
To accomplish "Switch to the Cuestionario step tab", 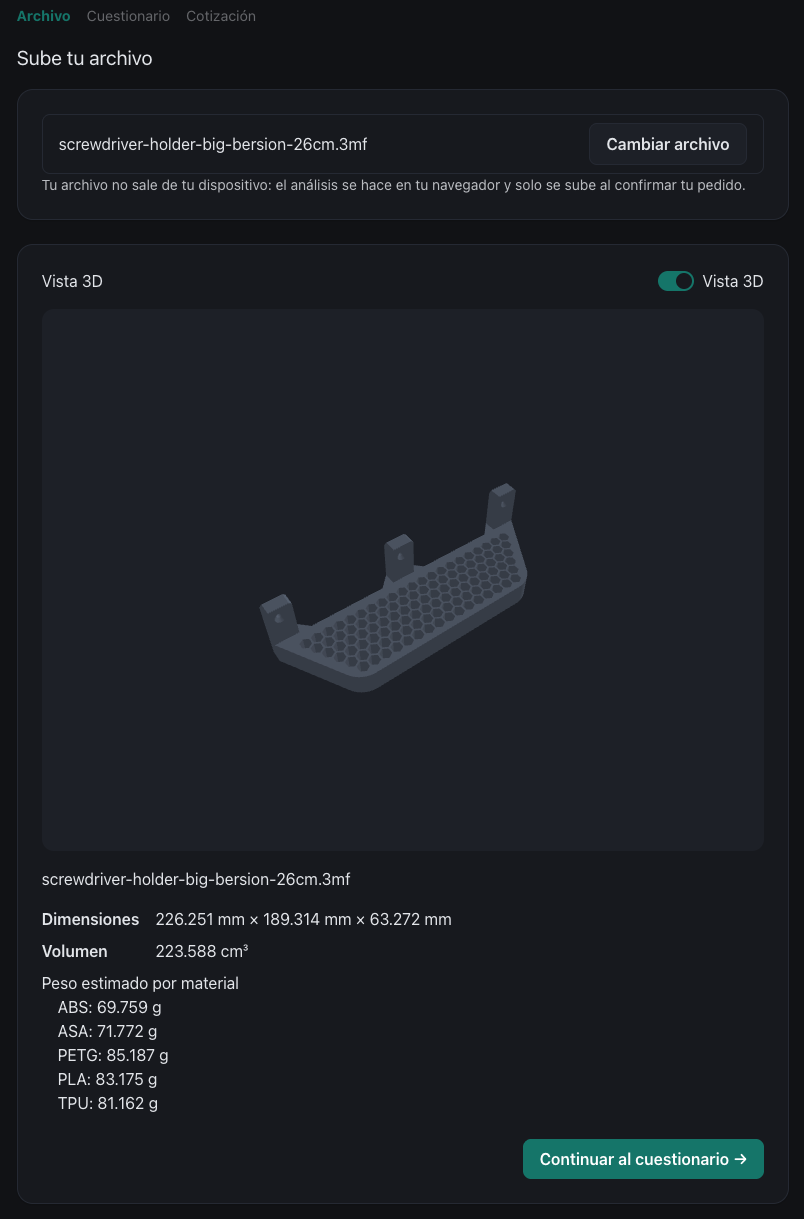I will (128, 16).
